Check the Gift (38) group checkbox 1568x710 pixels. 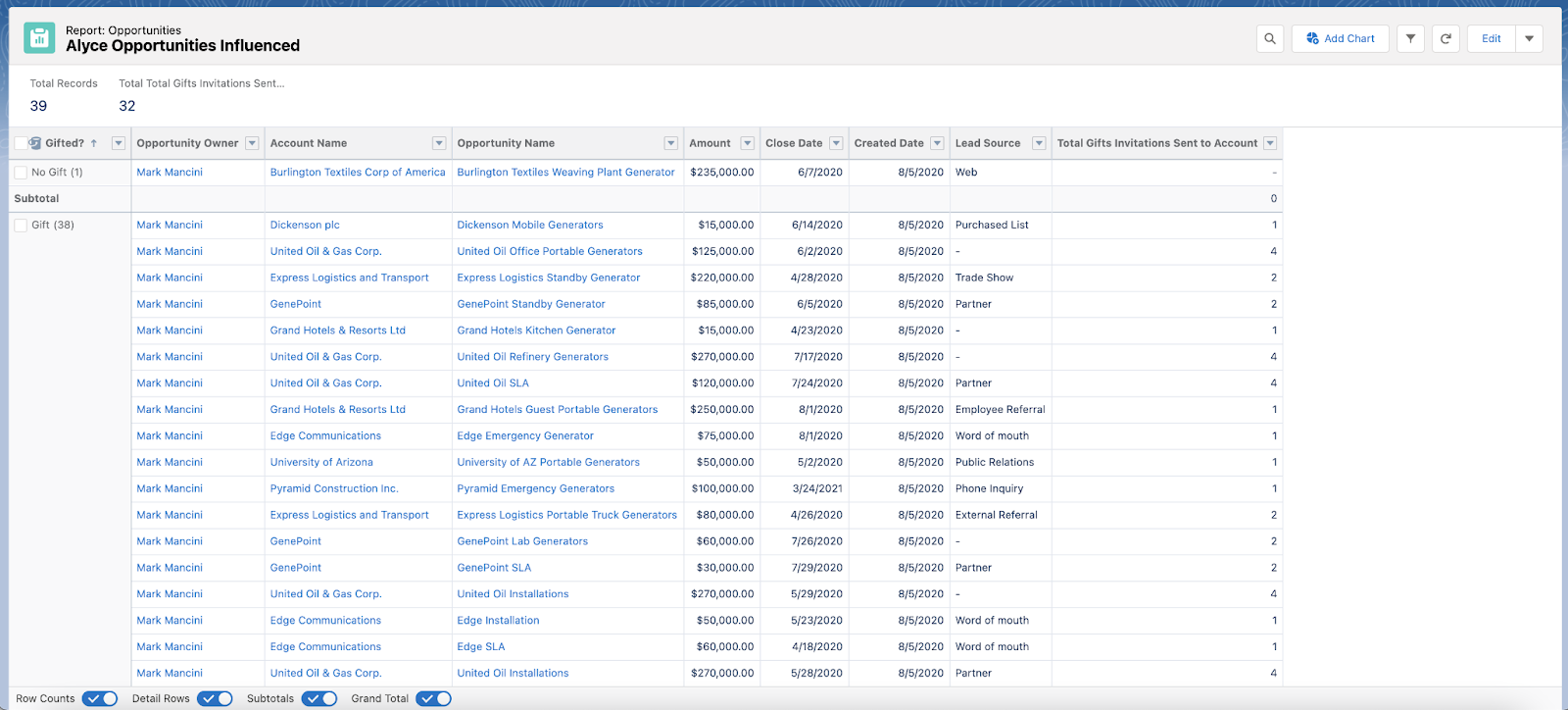[x=21, y=226]
